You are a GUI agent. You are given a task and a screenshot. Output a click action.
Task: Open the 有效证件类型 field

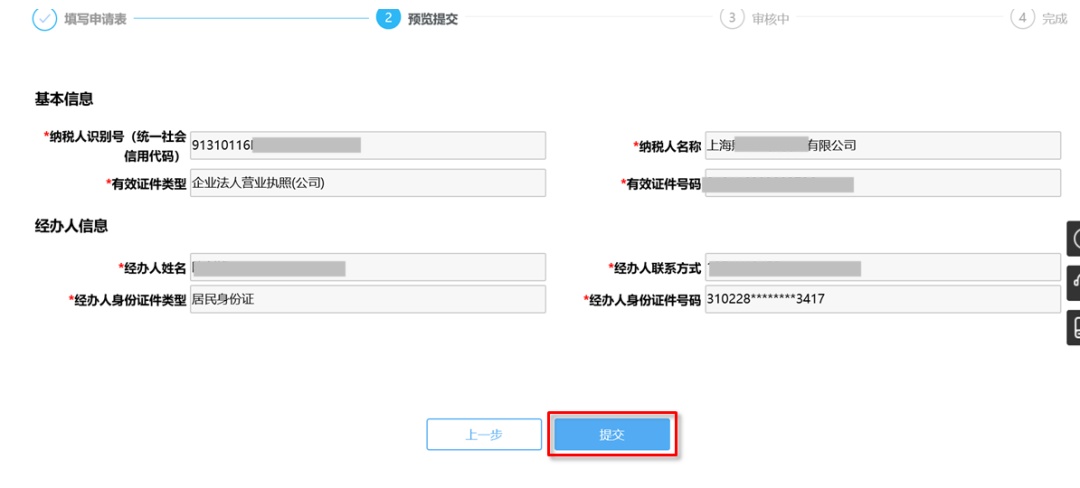pyautogui.click(x=368, y=183)
